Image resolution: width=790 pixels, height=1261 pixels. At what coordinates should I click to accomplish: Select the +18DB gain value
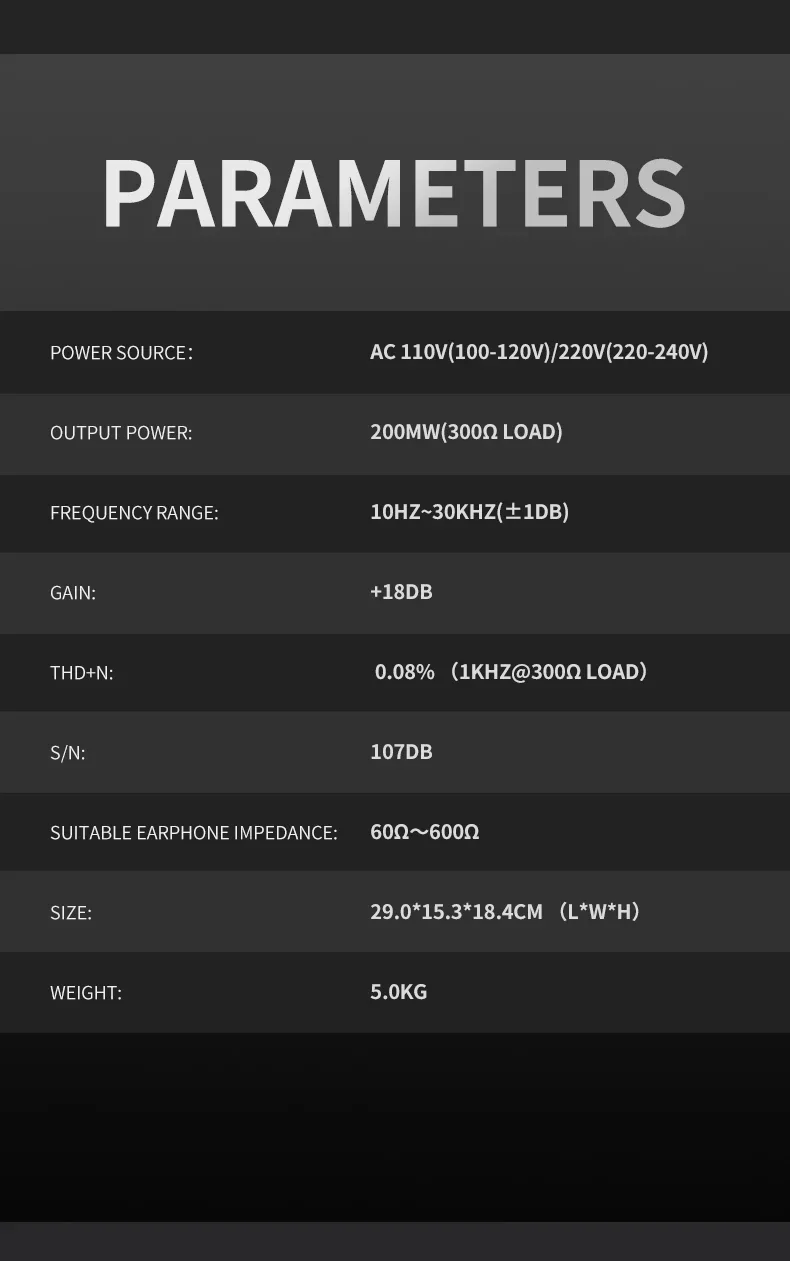(401, 592)
